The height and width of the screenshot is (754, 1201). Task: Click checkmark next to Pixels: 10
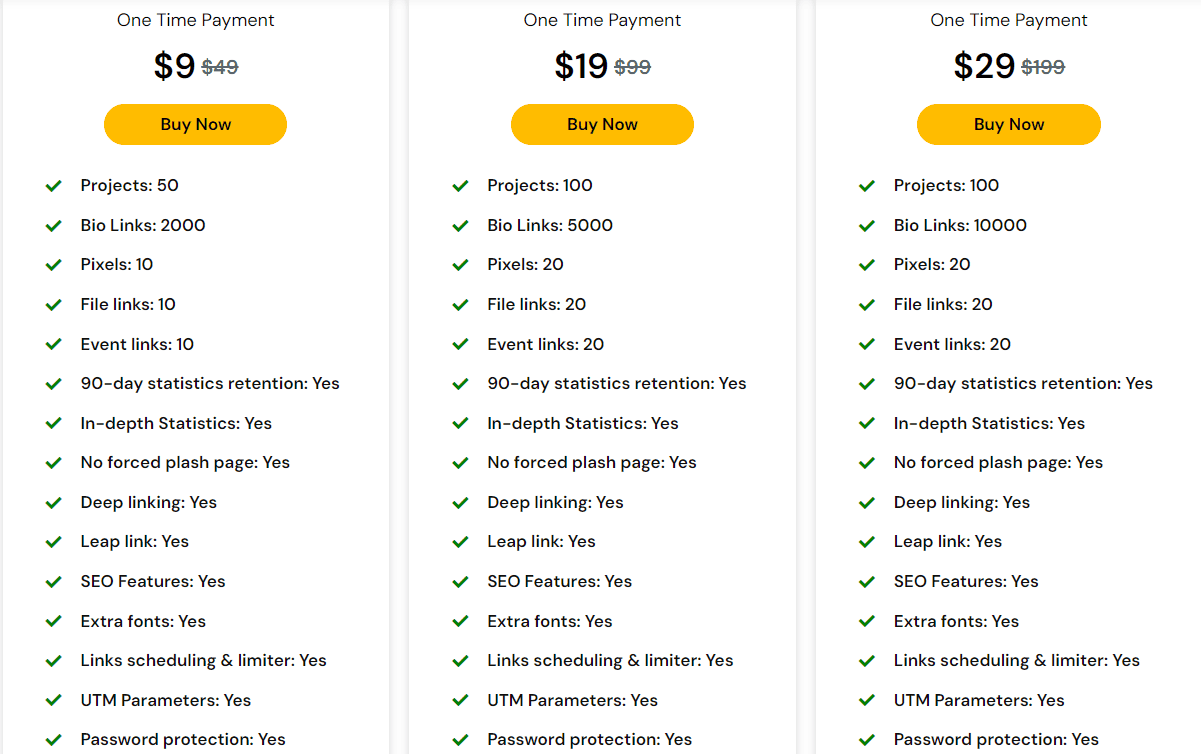[x=54, y=265]
